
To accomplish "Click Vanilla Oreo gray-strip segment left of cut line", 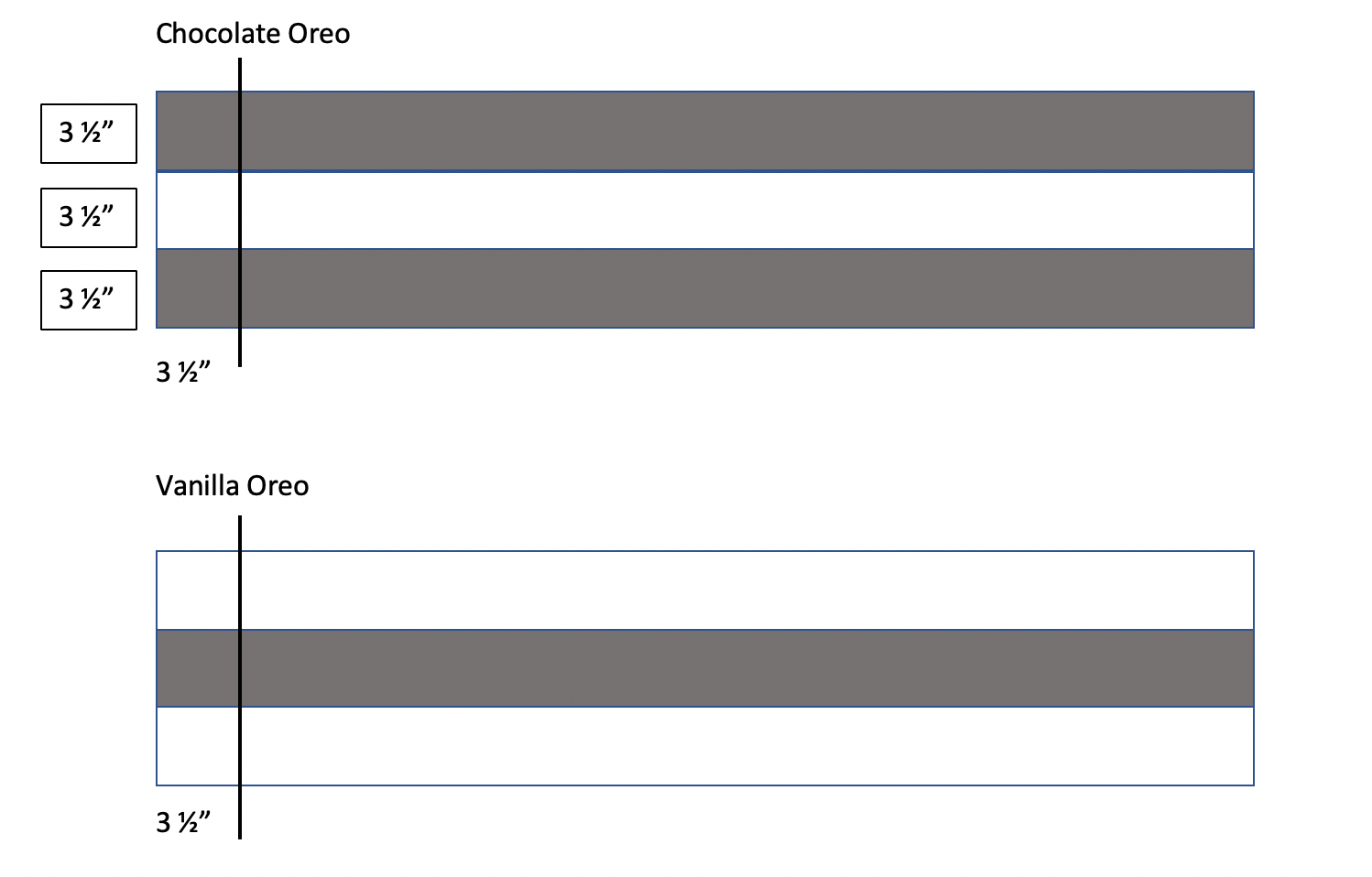I will 198,668.
